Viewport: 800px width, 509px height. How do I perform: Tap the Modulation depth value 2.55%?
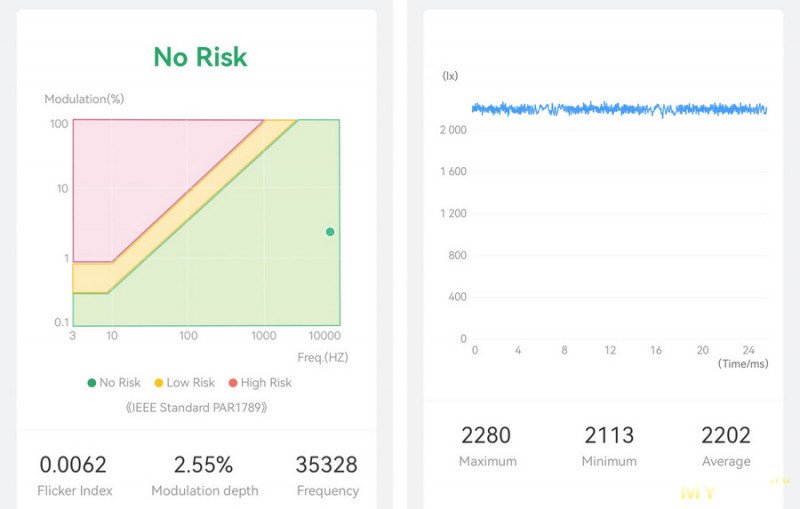click(x=203, y=465)
